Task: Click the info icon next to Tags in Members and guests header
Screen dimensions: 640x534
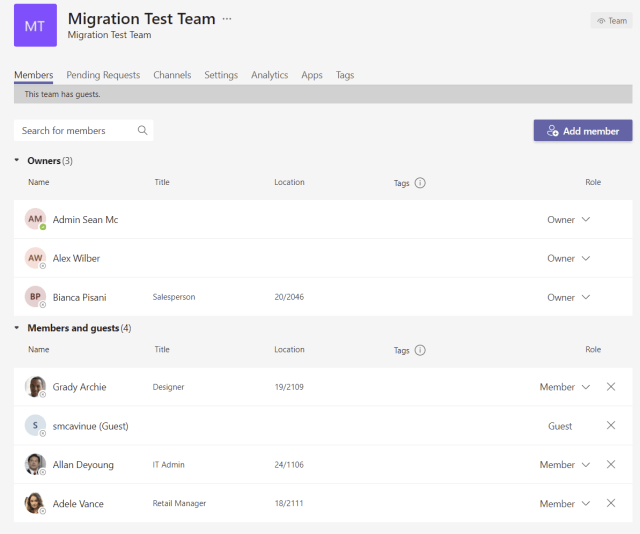Action: point(420,350)
